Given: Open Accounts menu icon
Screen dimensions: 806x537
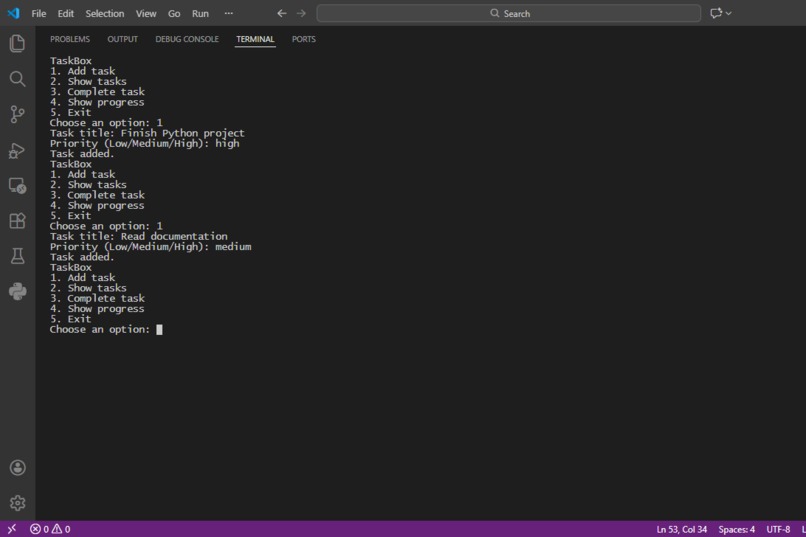Looking at the screenshot, I should 17,468.
